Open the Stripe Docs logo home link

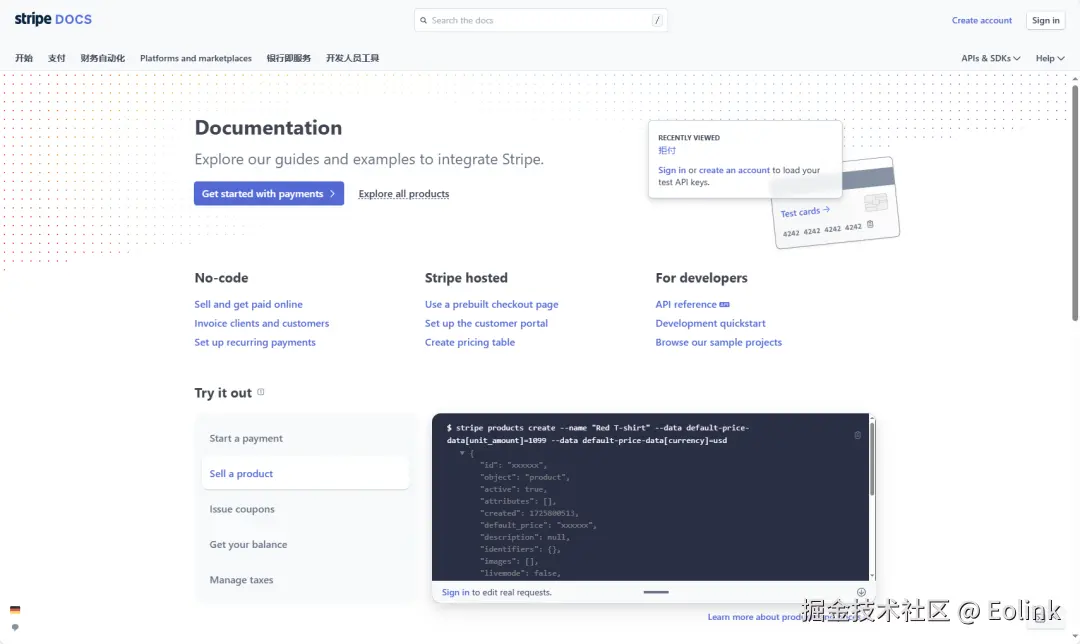[x=53, y=19]
